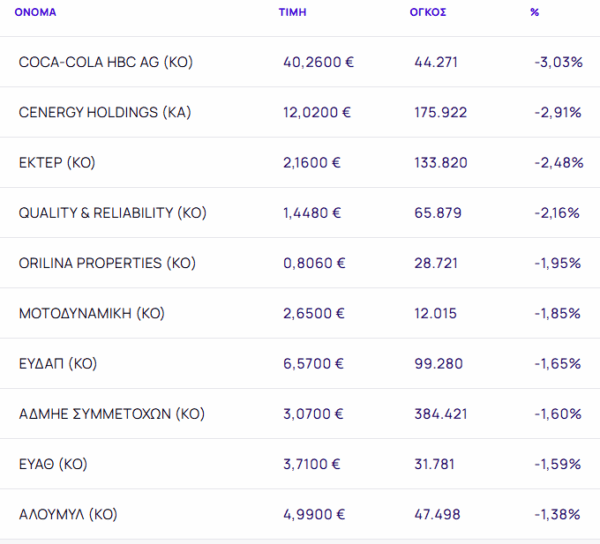Select volume 65.879 cell
The height and width of the screenshot is (544, 600).
(x=438, y=213)
